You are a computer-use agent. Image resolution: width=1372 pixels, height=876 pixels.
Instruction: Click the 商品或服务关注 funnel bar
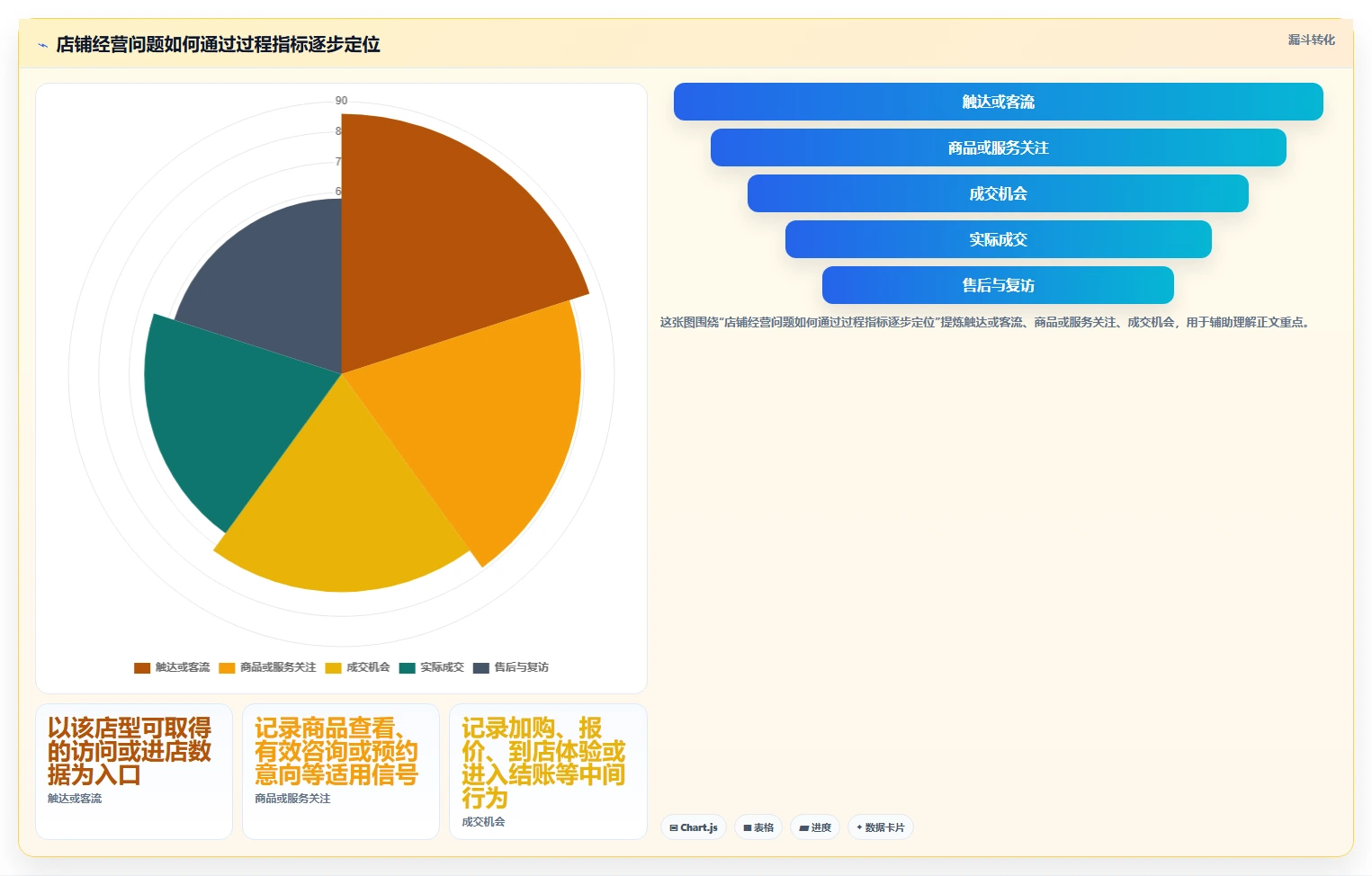[998, 147]
